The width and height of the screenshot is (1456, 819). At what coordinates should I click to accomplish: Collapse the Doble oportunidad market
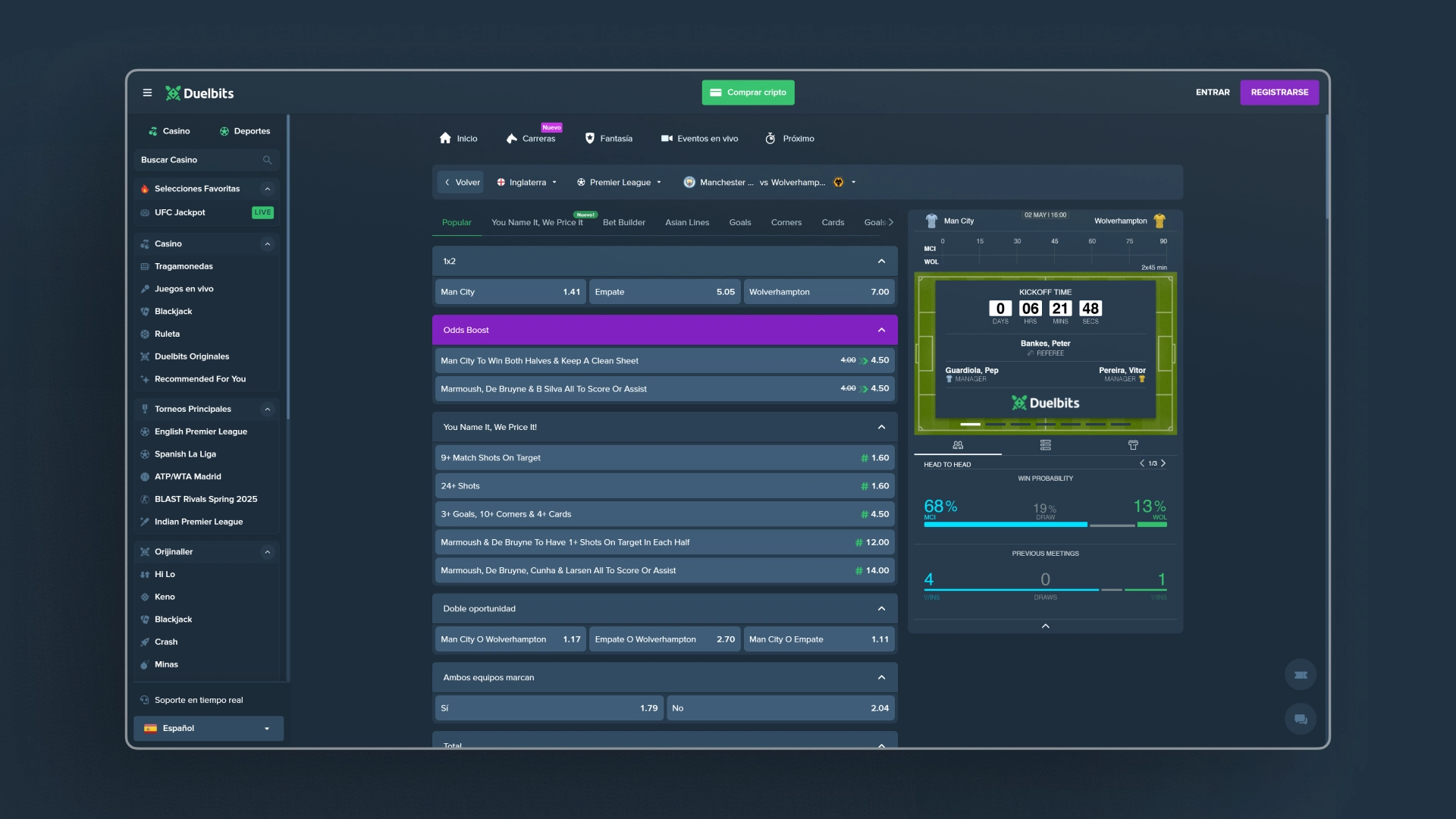click(x=881, y=608)
